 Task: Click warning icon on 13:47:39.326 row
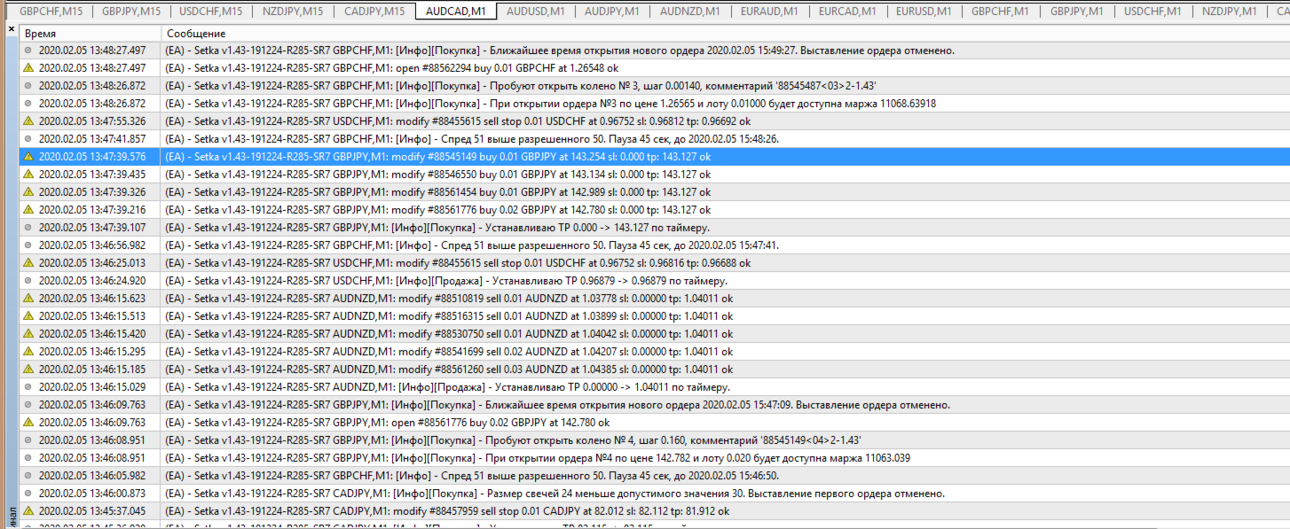point(28,192)
